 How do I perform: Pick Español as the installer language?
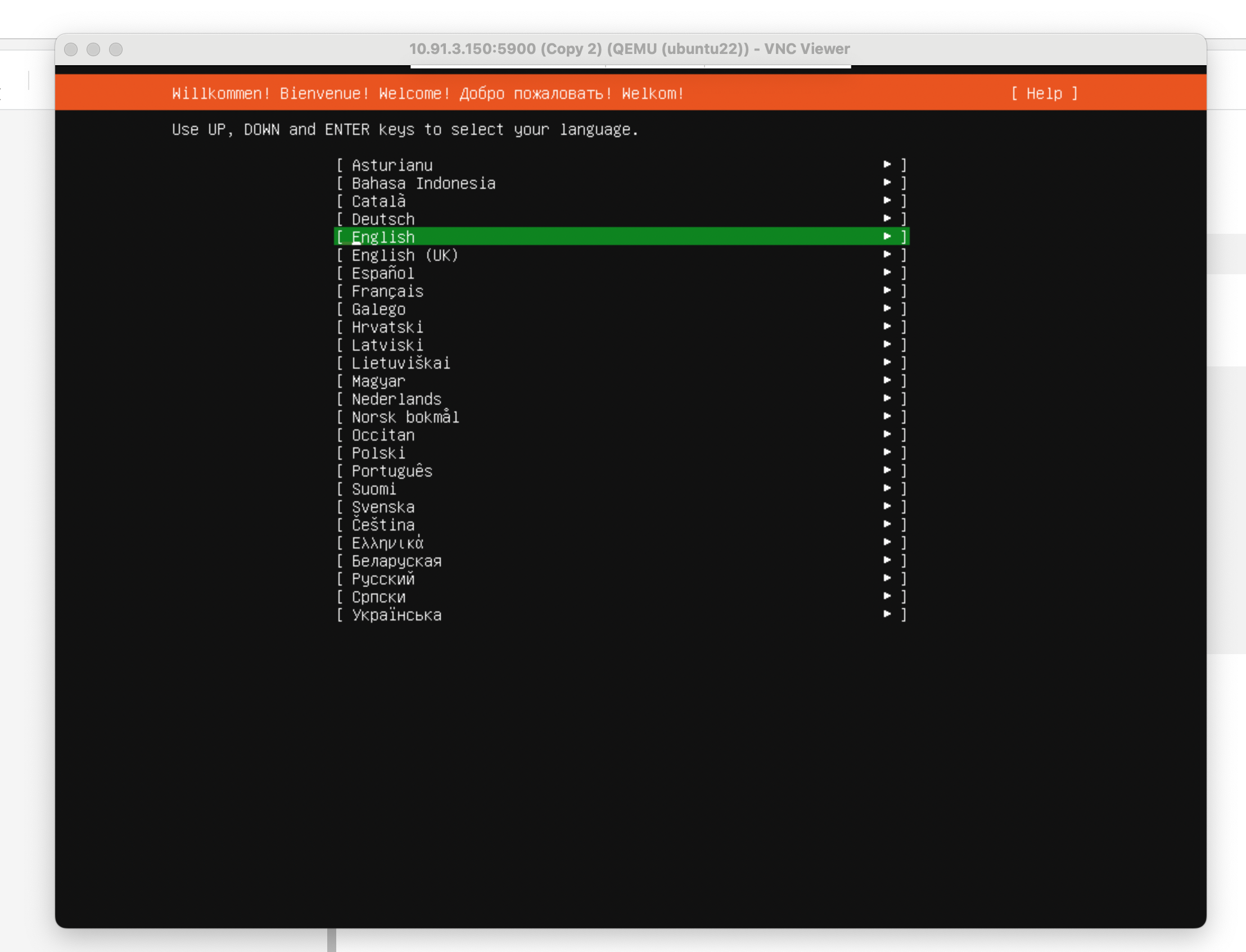pos(383,273)
